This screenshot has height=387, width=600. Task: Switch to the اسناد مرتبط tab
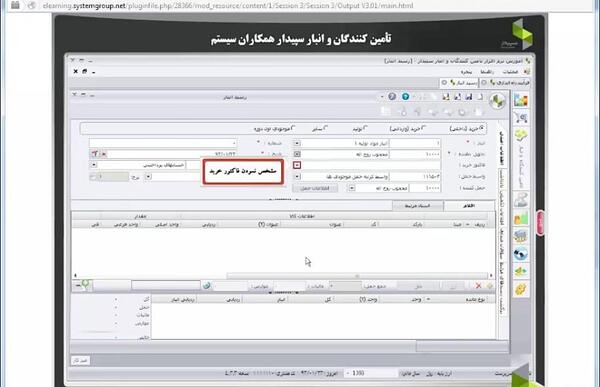pyautogui.click(x=417, y=206)
